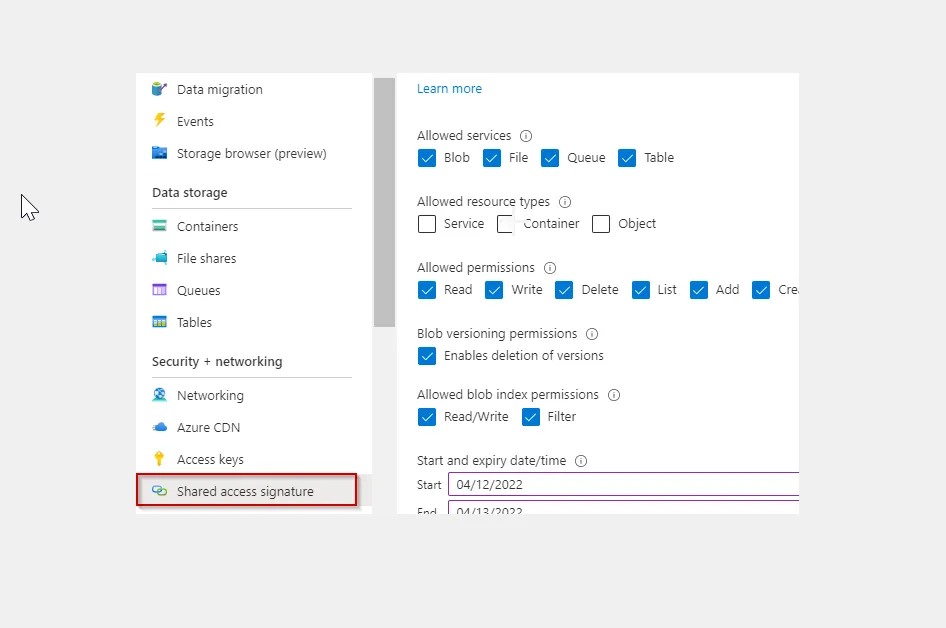
Task: Click the Containers icon in sidebar
Action: click(x=160, y=226)
